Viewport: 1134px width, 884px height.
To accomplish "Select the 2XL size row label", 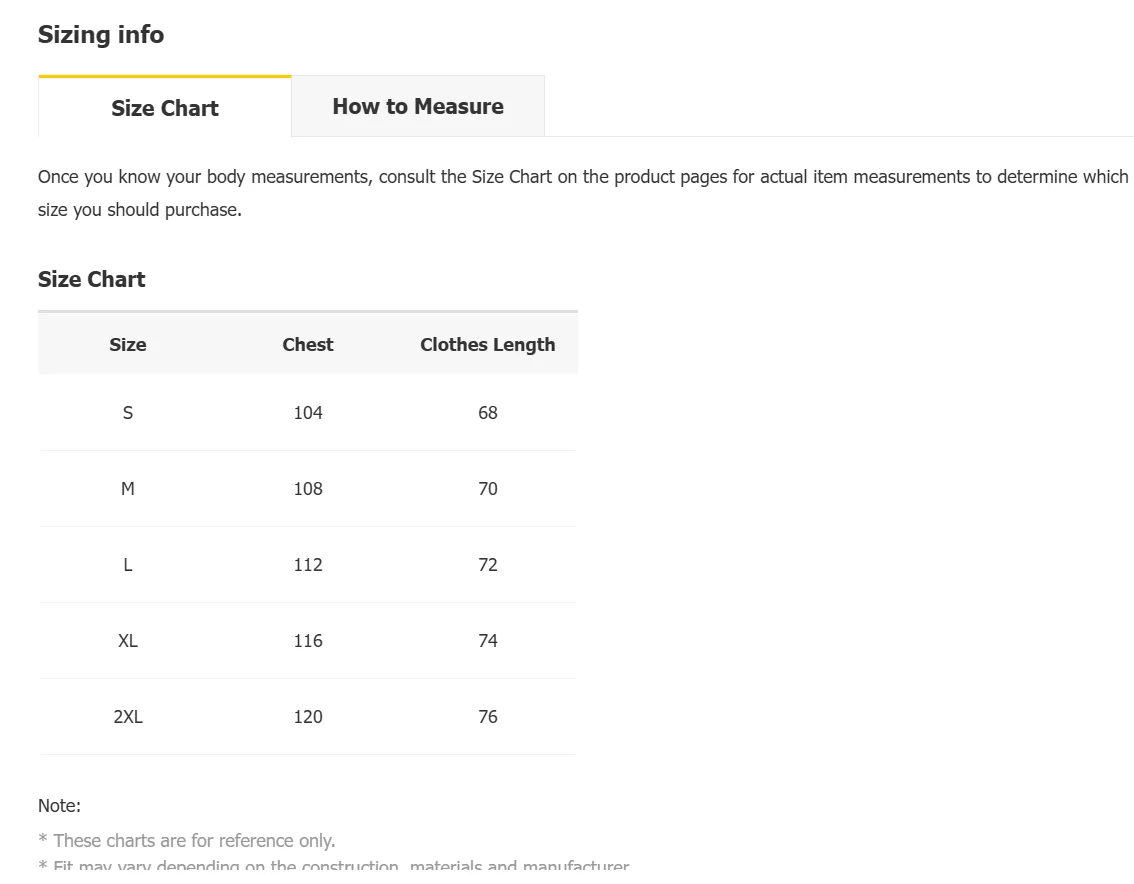I will coord(128,717).
